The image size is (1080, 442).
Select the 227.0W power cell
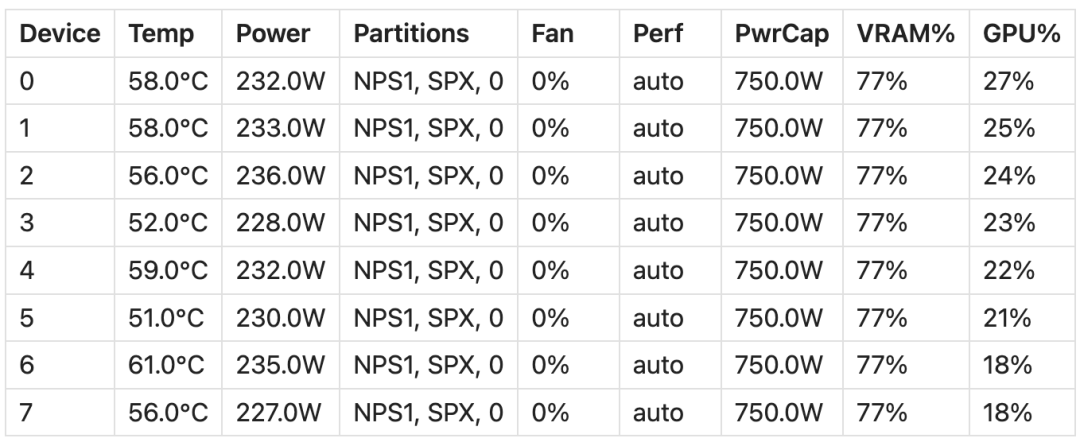coord(280,412)
